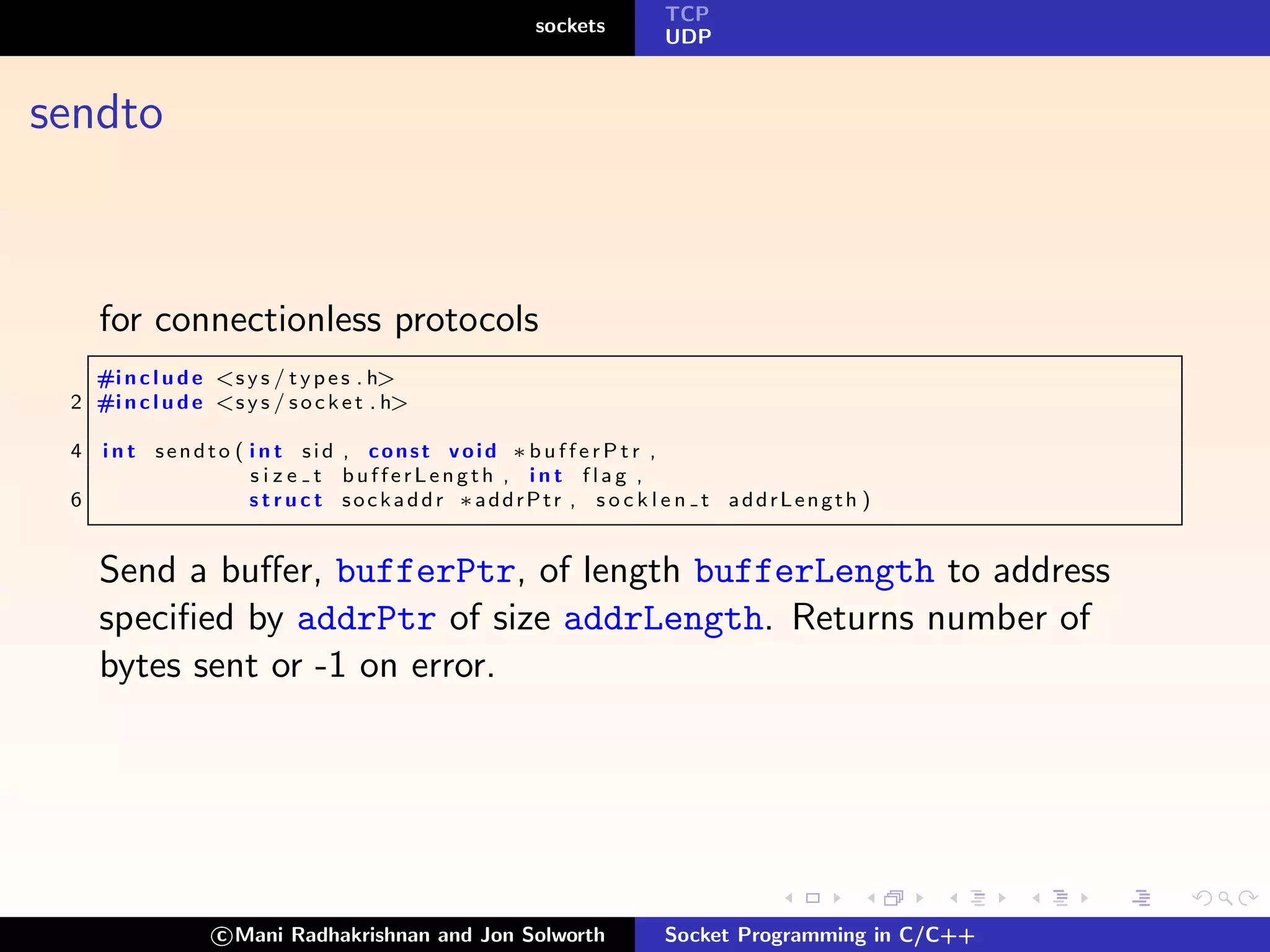Click the 'const void *bufferPtr' parameter in the code

coord(505,451)
